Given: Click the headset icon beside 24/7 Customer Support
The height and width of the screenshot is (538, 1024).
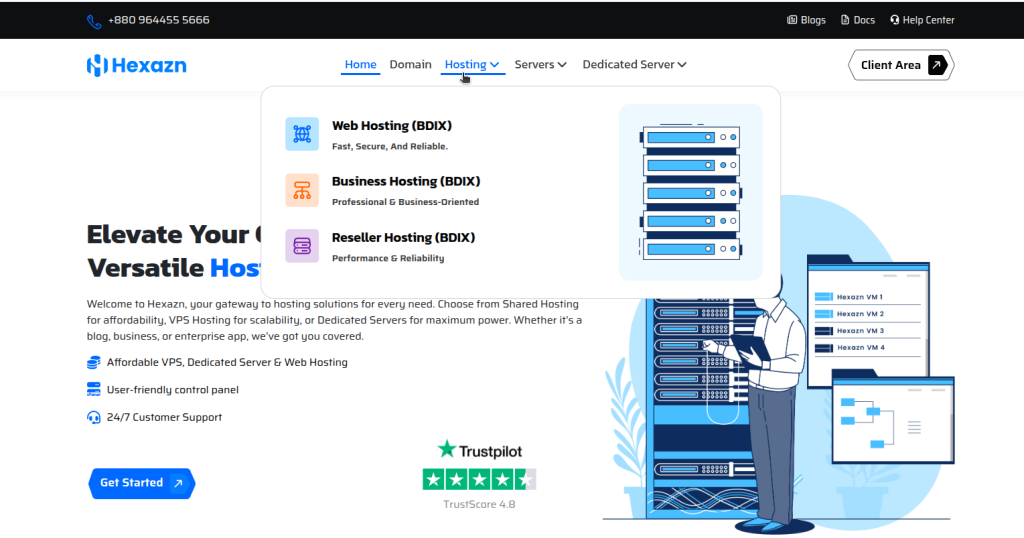Looking at the screenshot, I should (x=93, y=417).
